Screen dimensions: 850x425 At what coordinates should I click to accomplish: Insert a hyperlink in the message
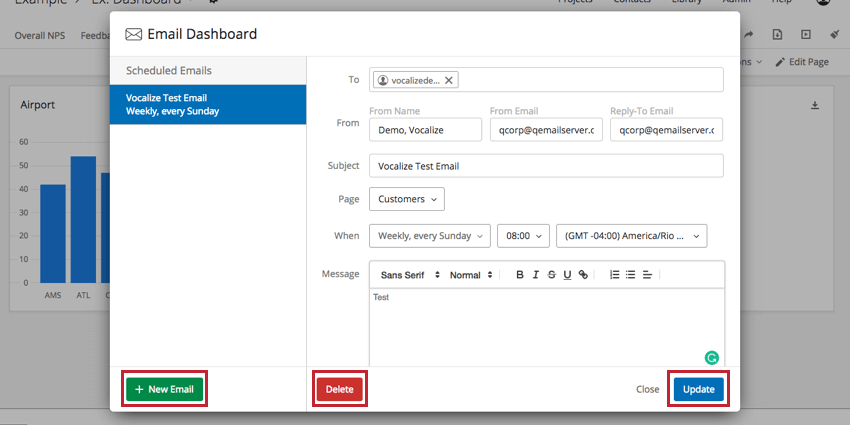(583, 275)
